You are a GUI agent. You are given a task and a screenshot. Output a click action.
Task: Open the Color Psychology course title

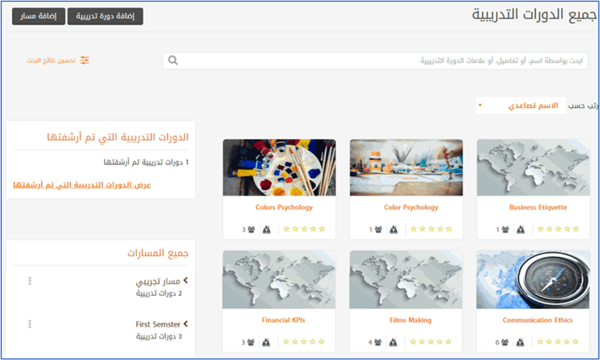coord(411,207)
